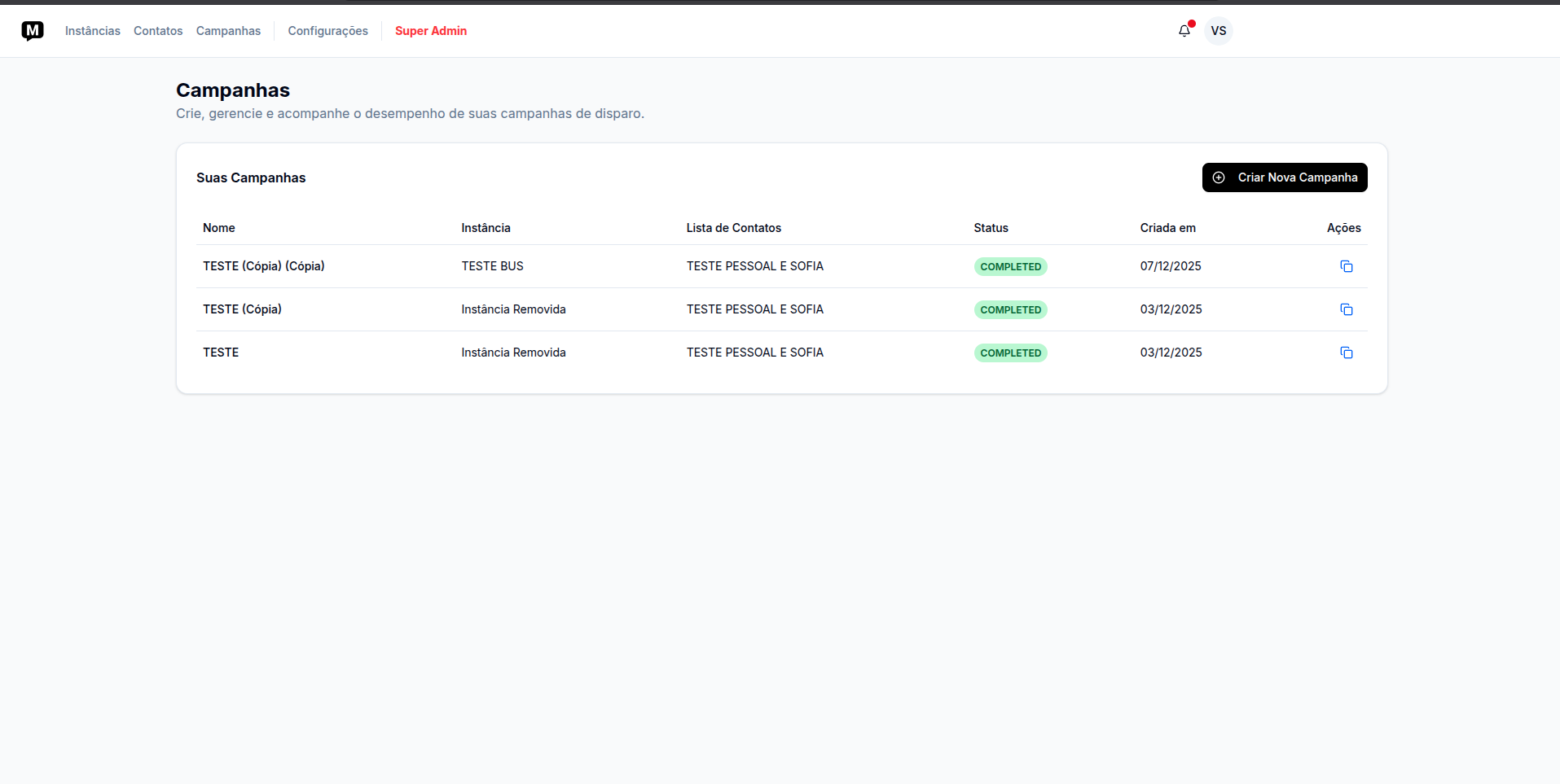Viewport: 1560px width, 784px height.
Task: Click the VS user avatar
Action: [1218, 31]
